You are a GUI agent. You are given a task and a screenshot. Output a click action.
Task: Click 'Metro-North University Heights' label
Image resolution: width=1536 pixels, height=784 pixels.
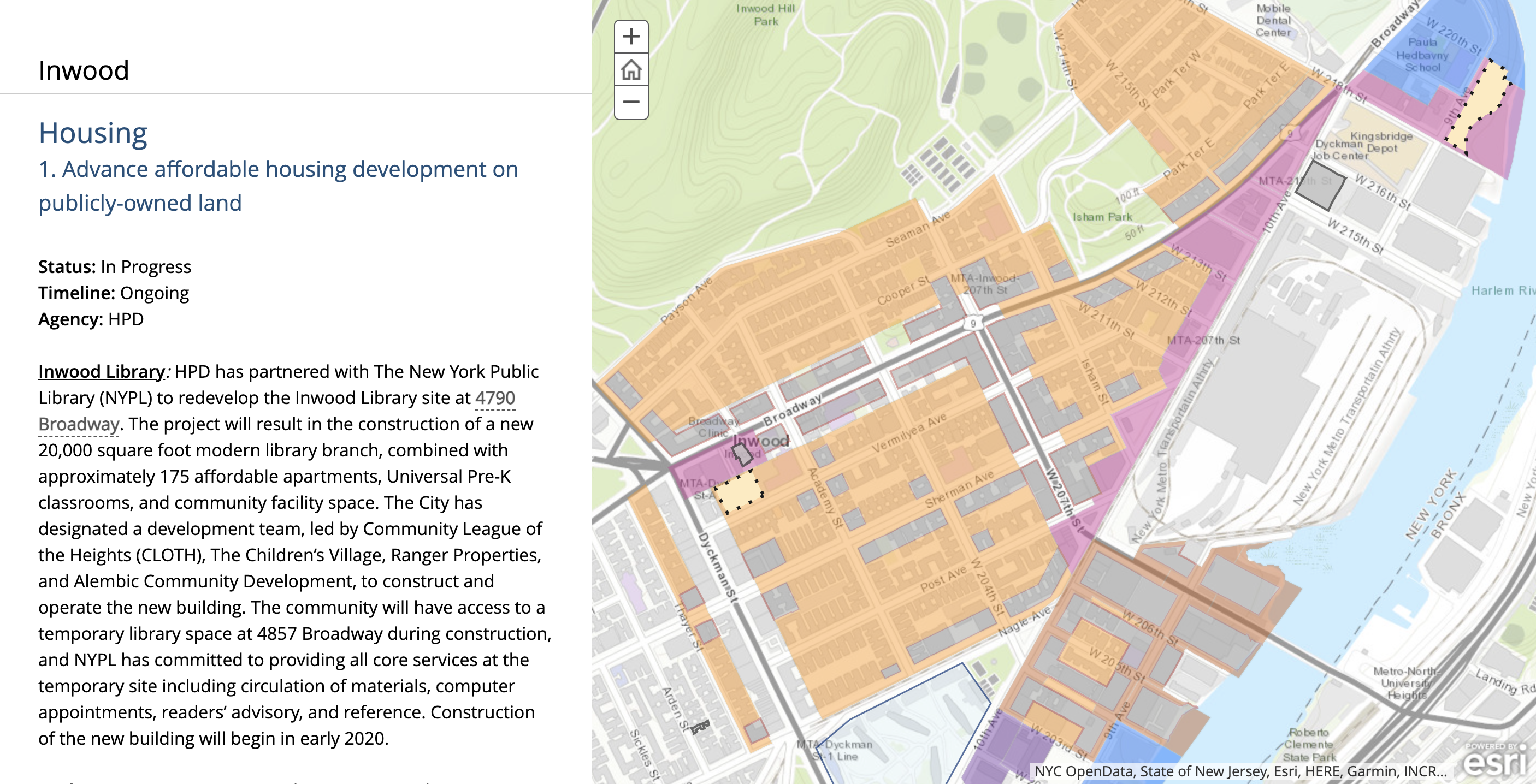[x=1406, y=683]
